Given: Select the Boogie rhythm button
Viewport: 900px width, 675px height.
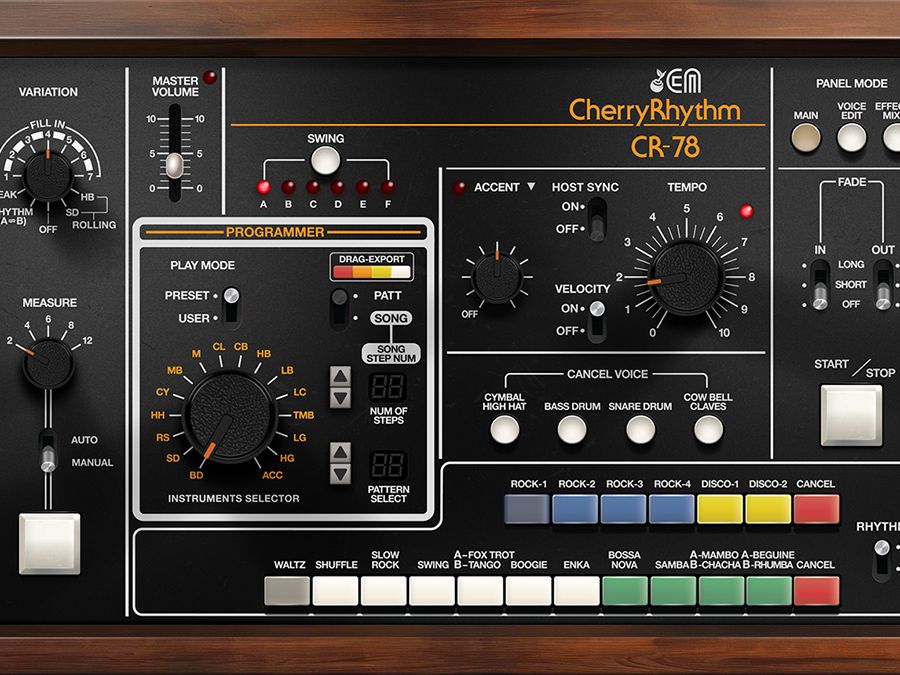Looking at the screenshot, I should tap(528, 591).
